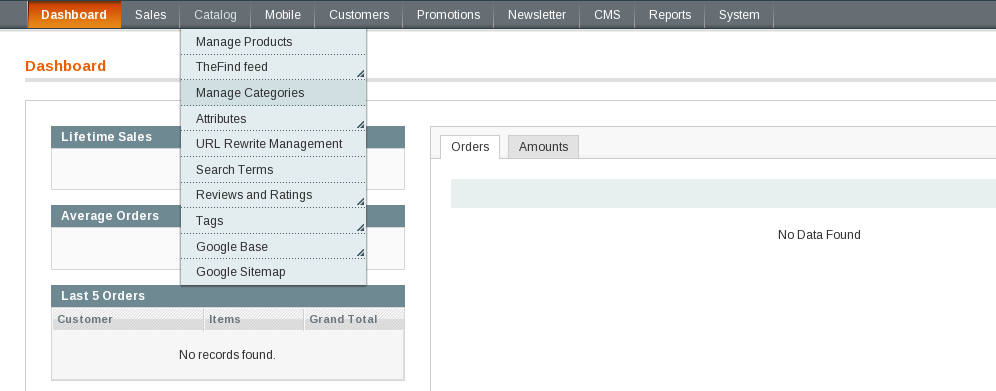Expand the Tags submenu arrow
The image size is (996, 391).
click(360, 227)
